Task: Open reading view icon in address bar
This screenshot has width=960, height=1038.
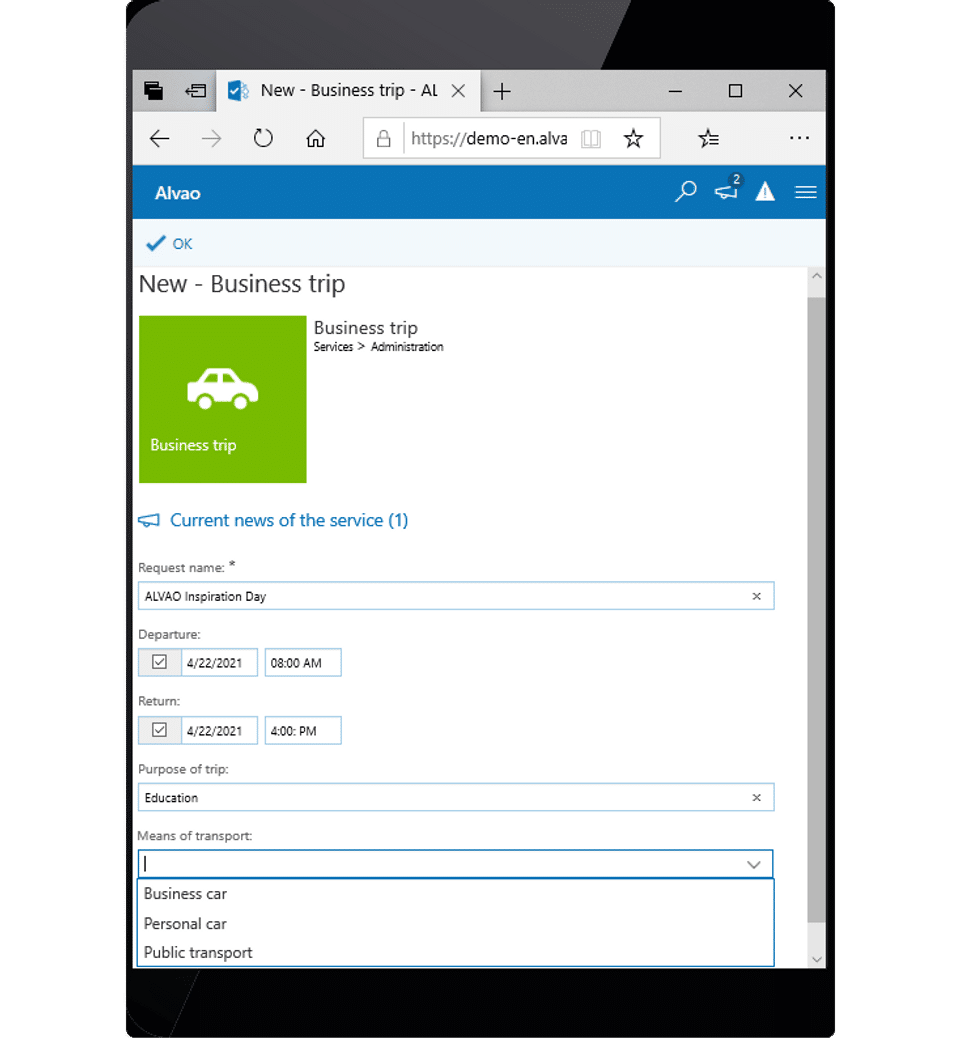Action: click(x=591, y=138)
